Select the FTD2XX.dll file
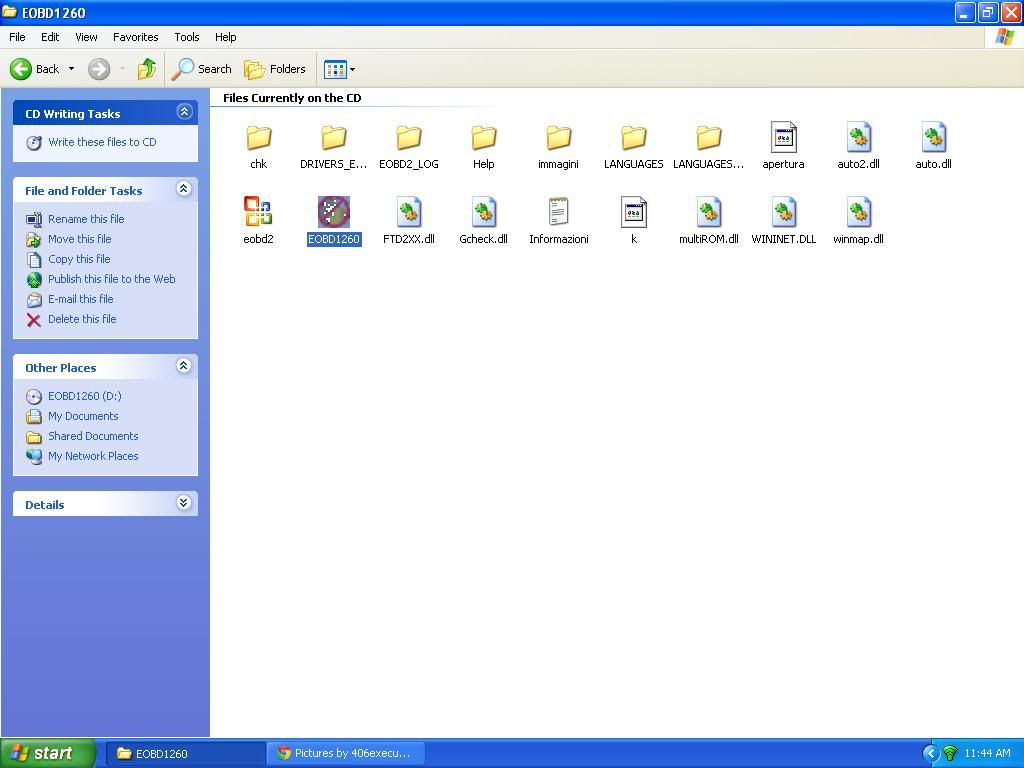 click(x=409, y=212)
